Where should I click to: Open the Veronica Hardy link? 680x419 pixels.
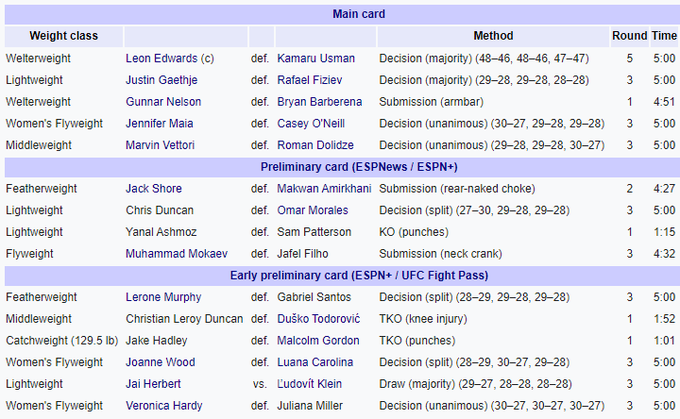tap(163, 406)
